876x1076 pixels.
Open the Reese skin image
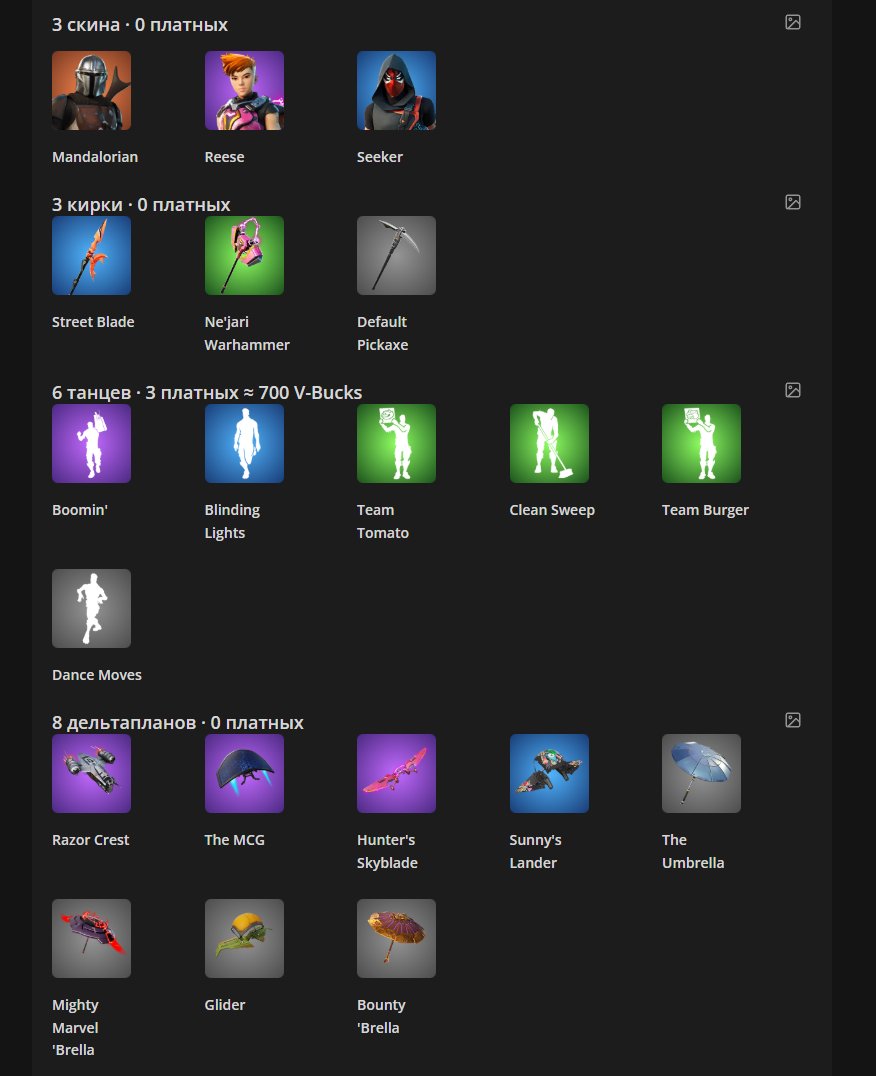[244, 91]
